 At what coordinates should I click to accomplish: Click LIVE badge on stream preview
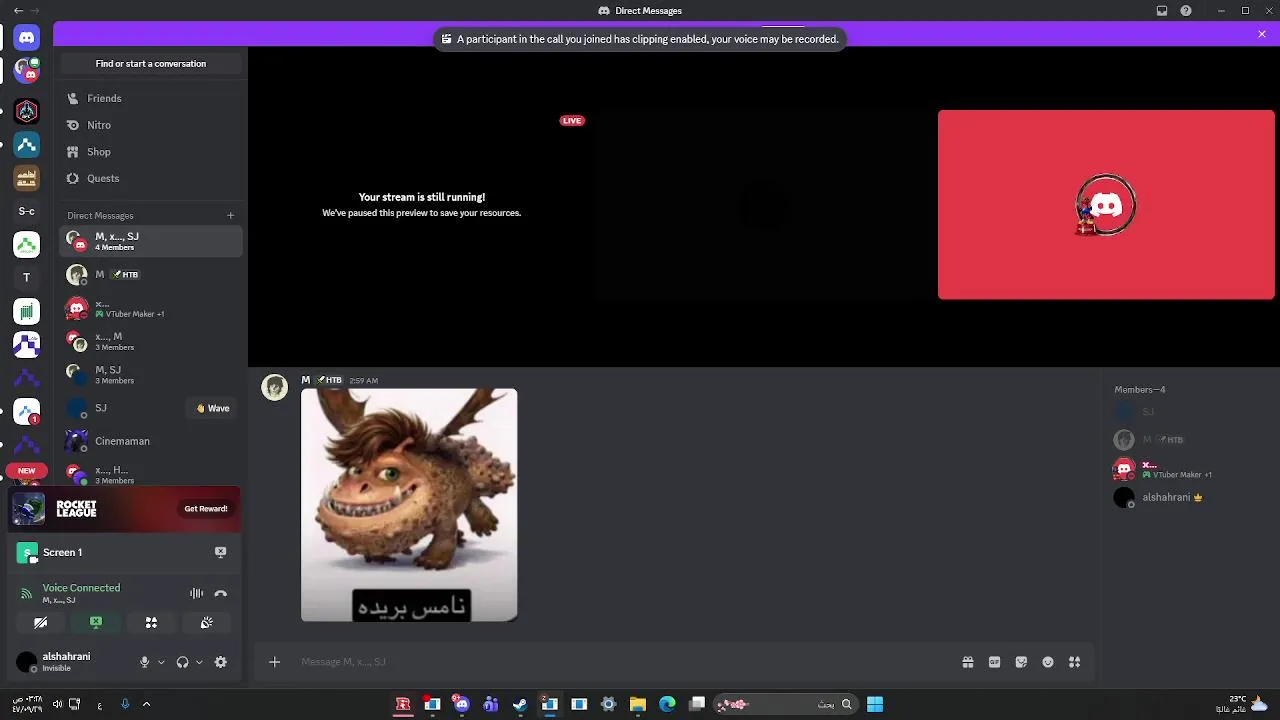point(572,121)
